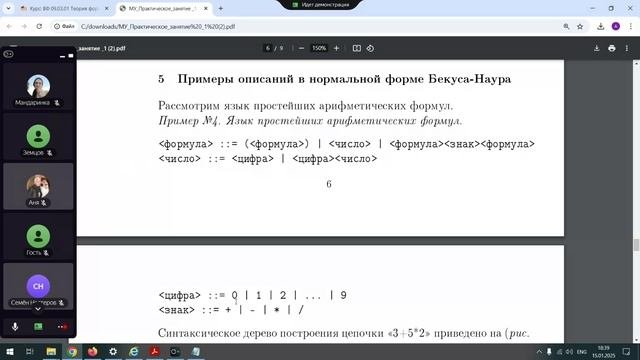This screenshot has width=640, height=360.
Task: Click the page vertical scrollbar thumb
Action: (636, 245)
